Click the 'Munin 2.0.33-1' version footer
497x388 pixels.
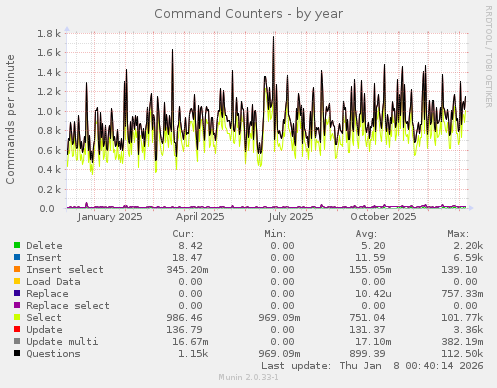pyautogui.click(x=248, y=377)
